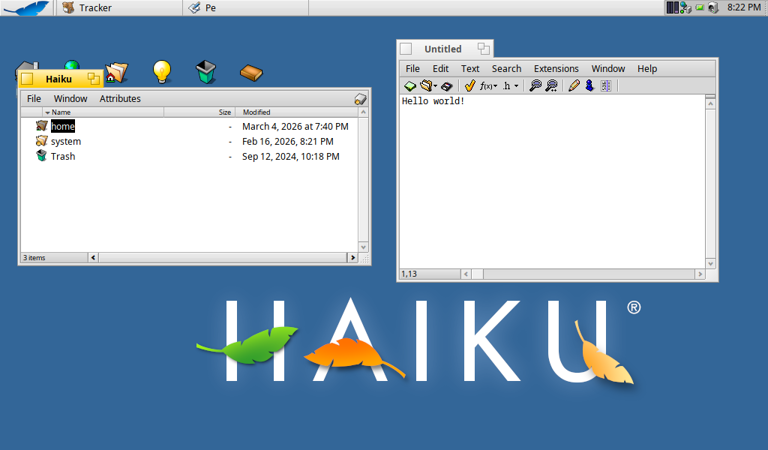
Task: Click 'Sep 12, 2024, 10:18 PM' date
Action: pyautogui.click(x=290, y=157)
